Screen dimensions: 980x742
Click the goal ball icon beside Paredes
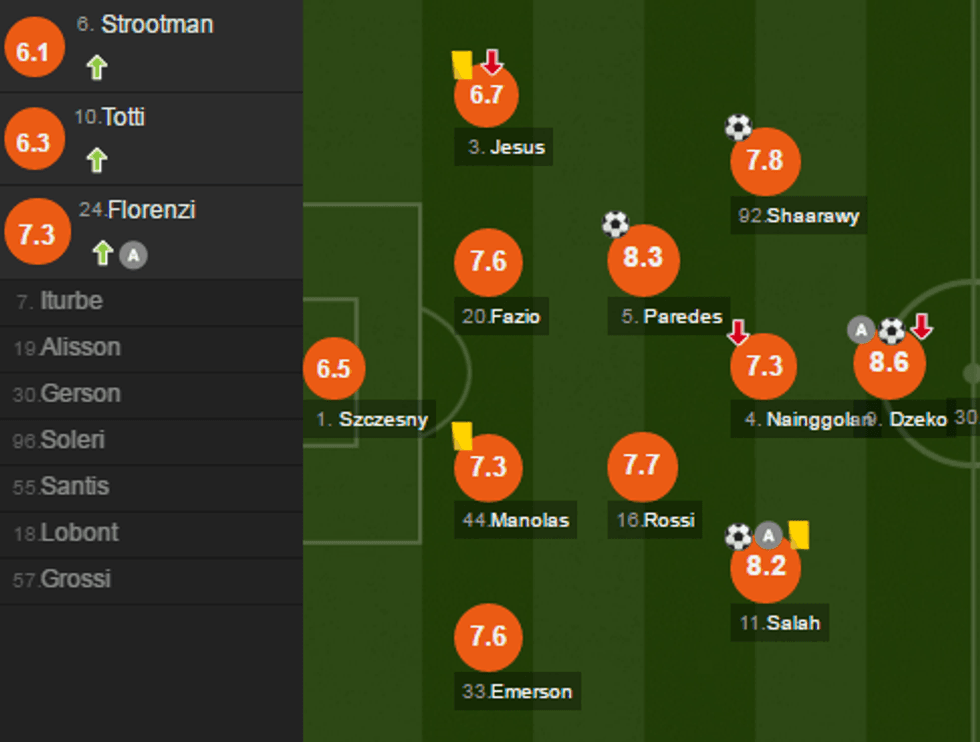(615, 224)
